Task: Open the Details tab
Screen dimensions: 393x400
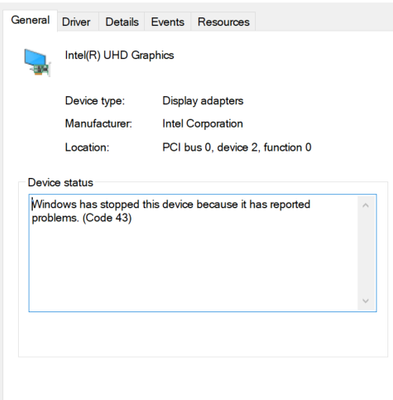Action: (122, 22)
